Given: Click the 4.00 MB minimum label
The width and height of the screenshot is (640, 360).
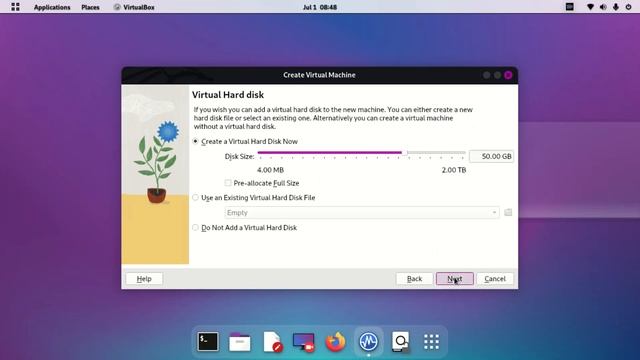Looking at the screenshot, I should [x=270, y=170].
